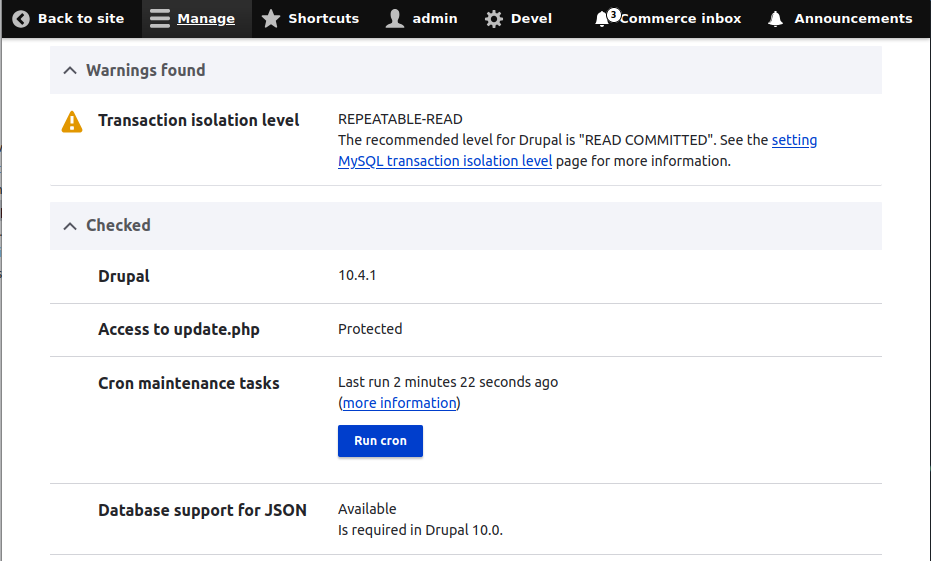Open the Devel toolbar menu
Image resolution: width=931 pixels, height=561 pixels.
(518, 19)
